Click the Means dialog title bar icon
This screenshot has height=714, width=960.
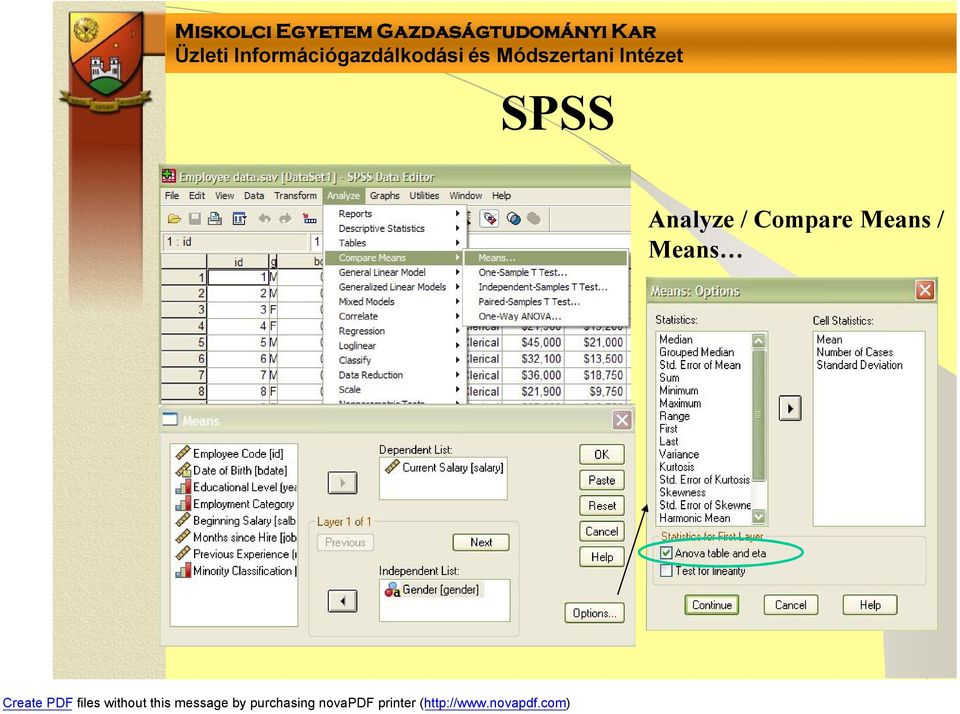[x=170, y=419]
